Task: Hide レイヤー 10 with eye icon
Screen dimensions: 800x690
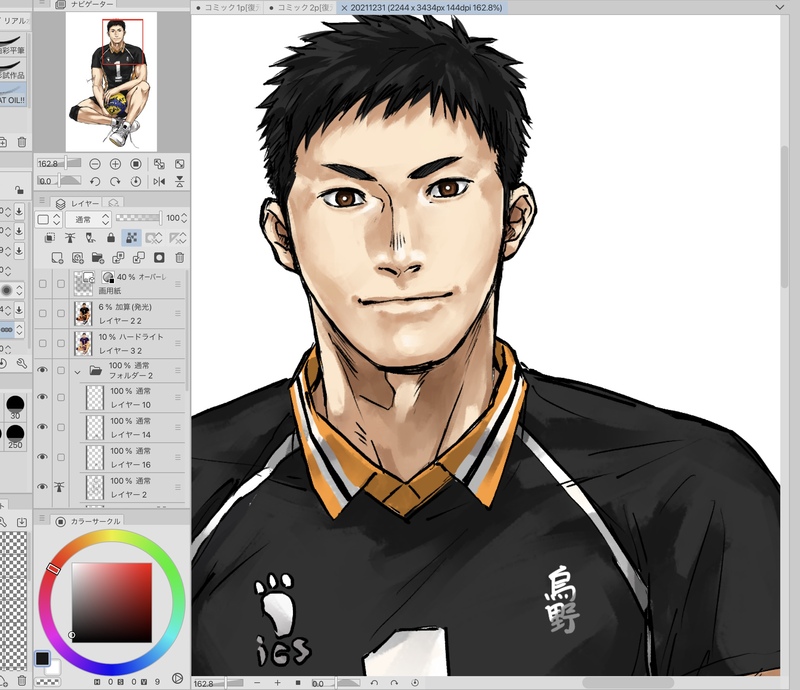Action: tap(43, 397)
